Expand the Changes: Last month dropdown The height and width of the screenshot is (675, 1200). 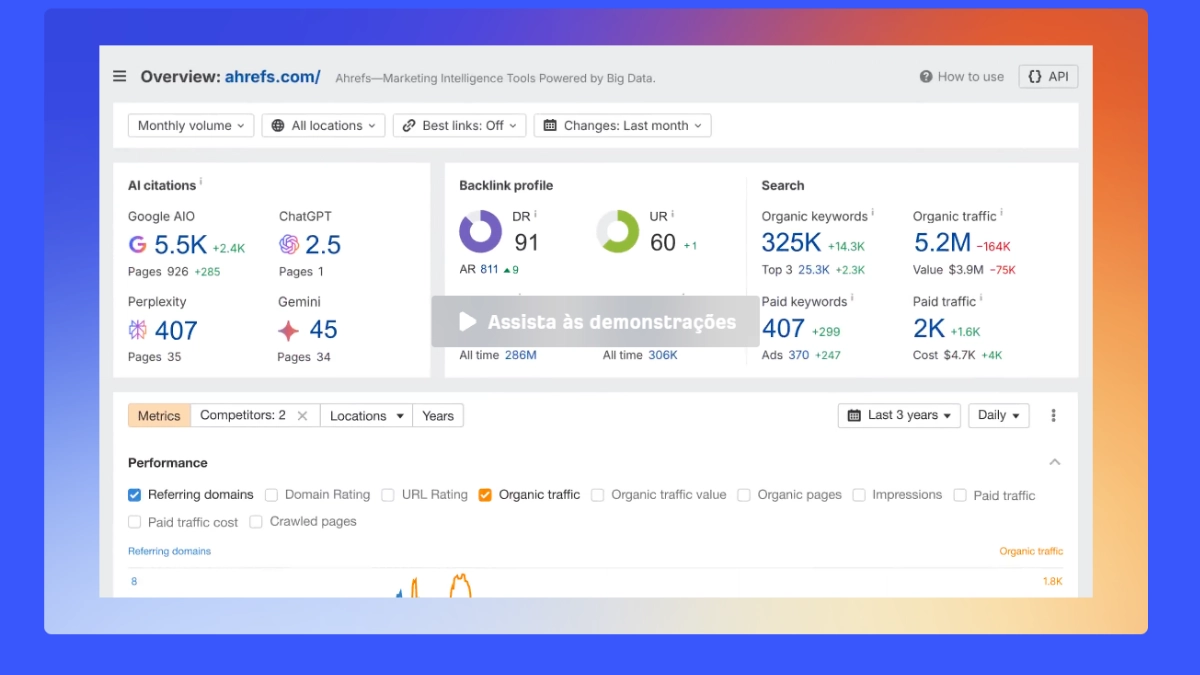pyautogui.click(x=622, y=125)
